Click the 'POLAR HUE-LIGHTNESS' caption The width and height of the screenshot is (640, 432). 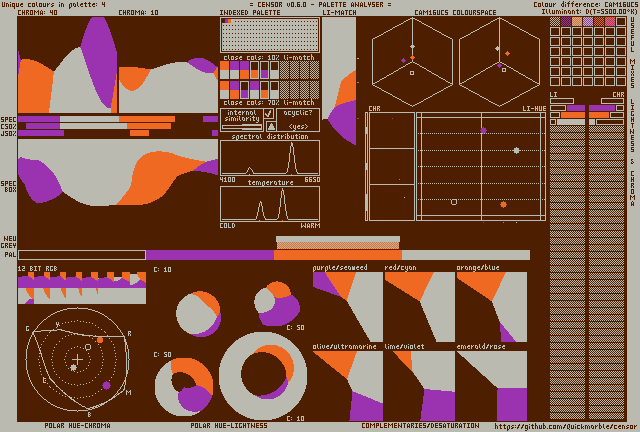(x=229, y=425)
